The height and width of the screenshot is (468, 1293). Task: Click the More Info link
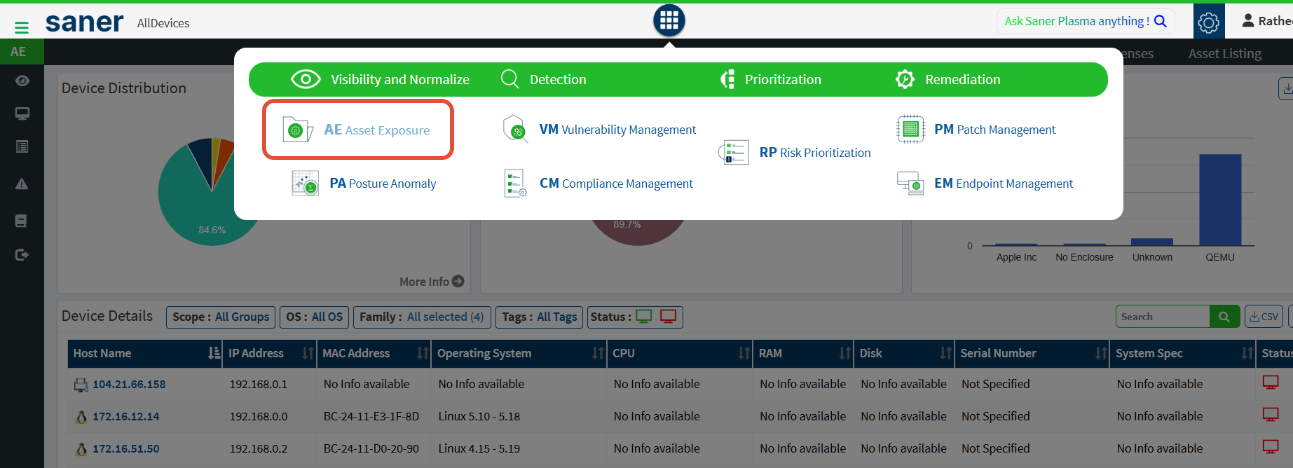[431, 282]
